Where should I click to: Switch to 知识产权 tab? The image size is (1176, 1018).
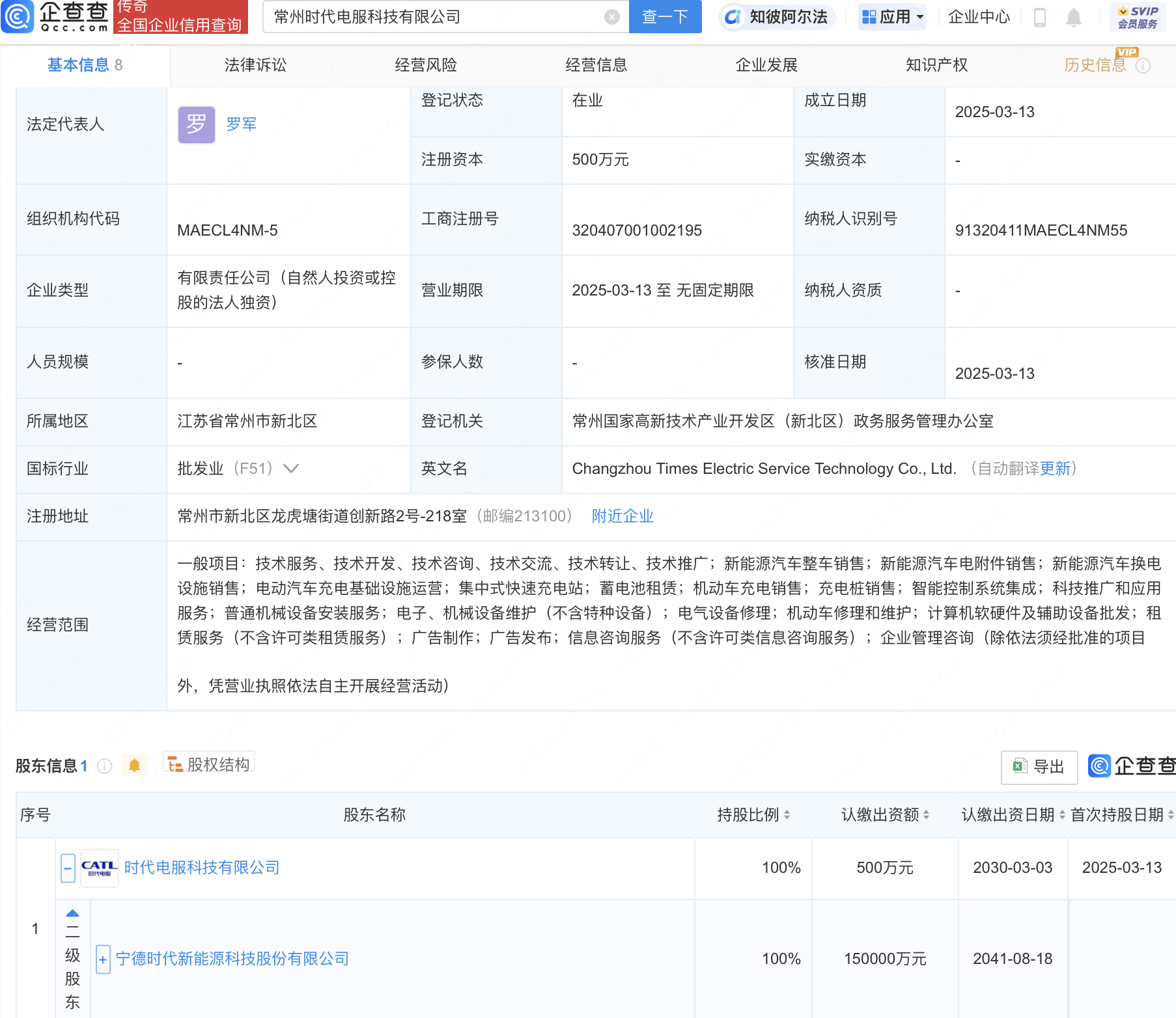tap(936, 65)
